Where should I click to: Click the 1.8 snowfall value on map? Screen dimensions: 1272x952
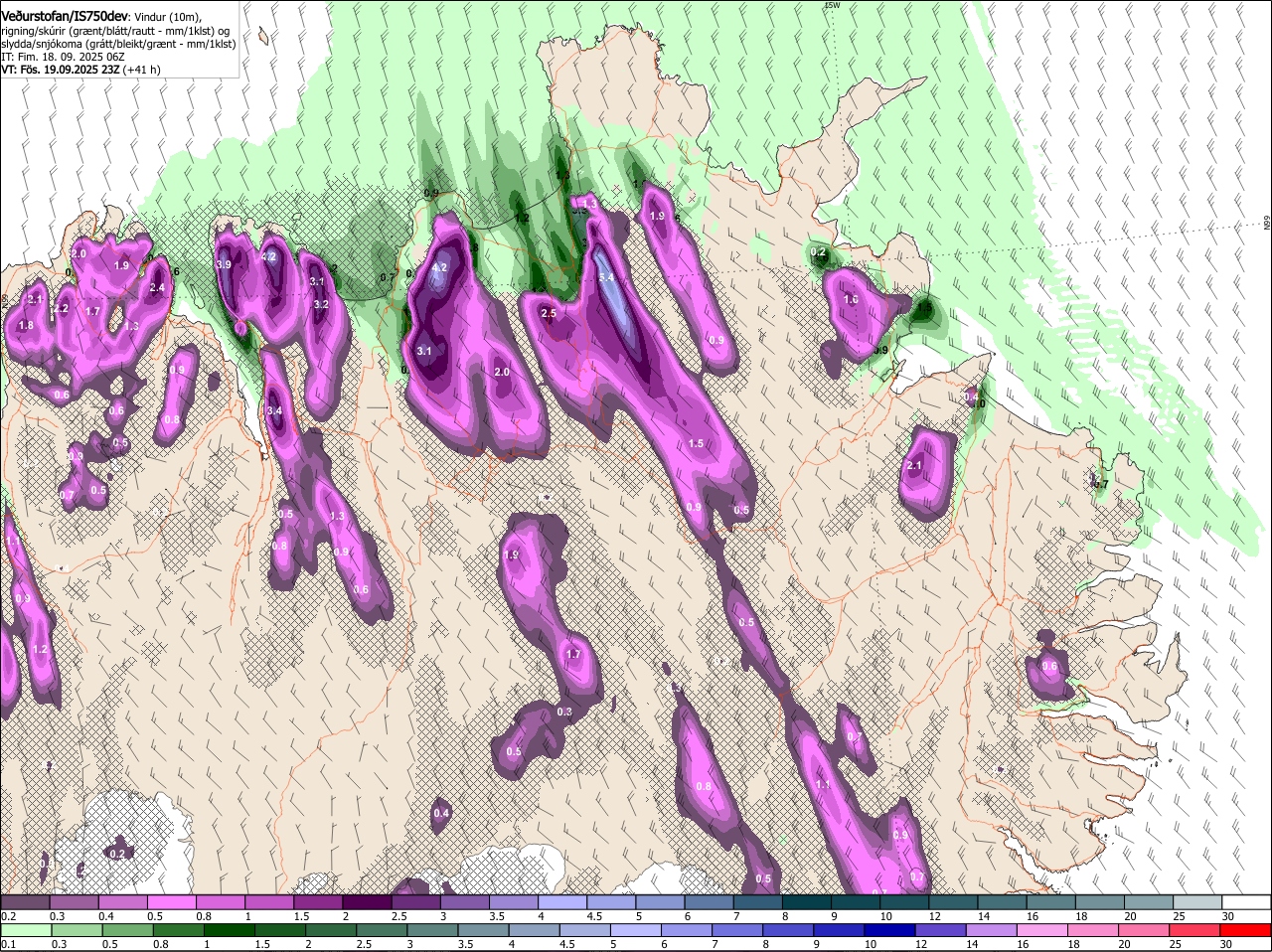click(x=26, y=325)
